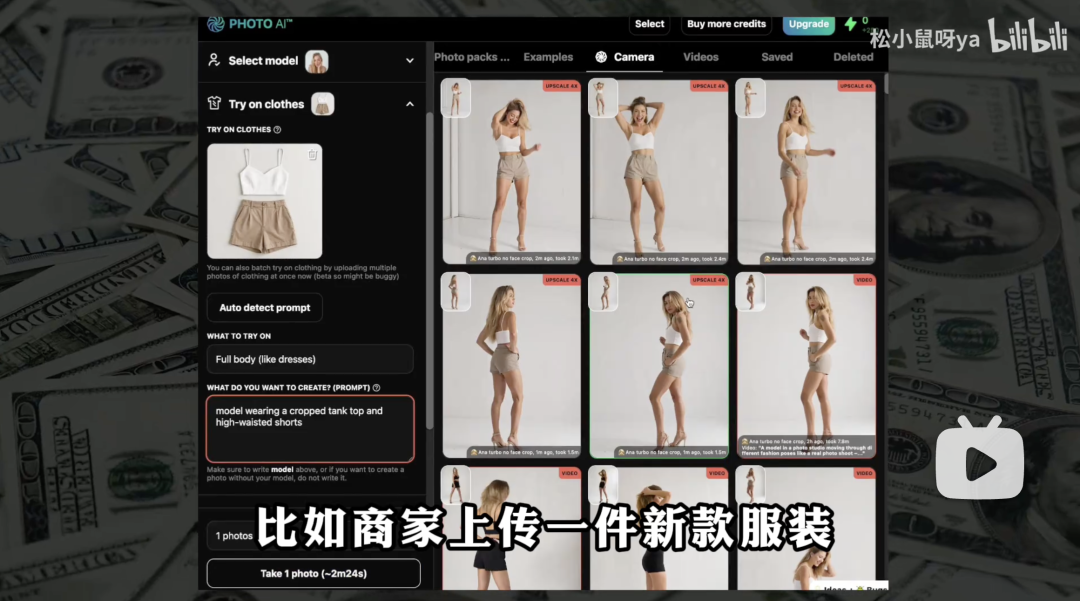The width and height of the screenshot is (1080, 601).
Task: Click Buy more credits button
Action: point(726,24)
